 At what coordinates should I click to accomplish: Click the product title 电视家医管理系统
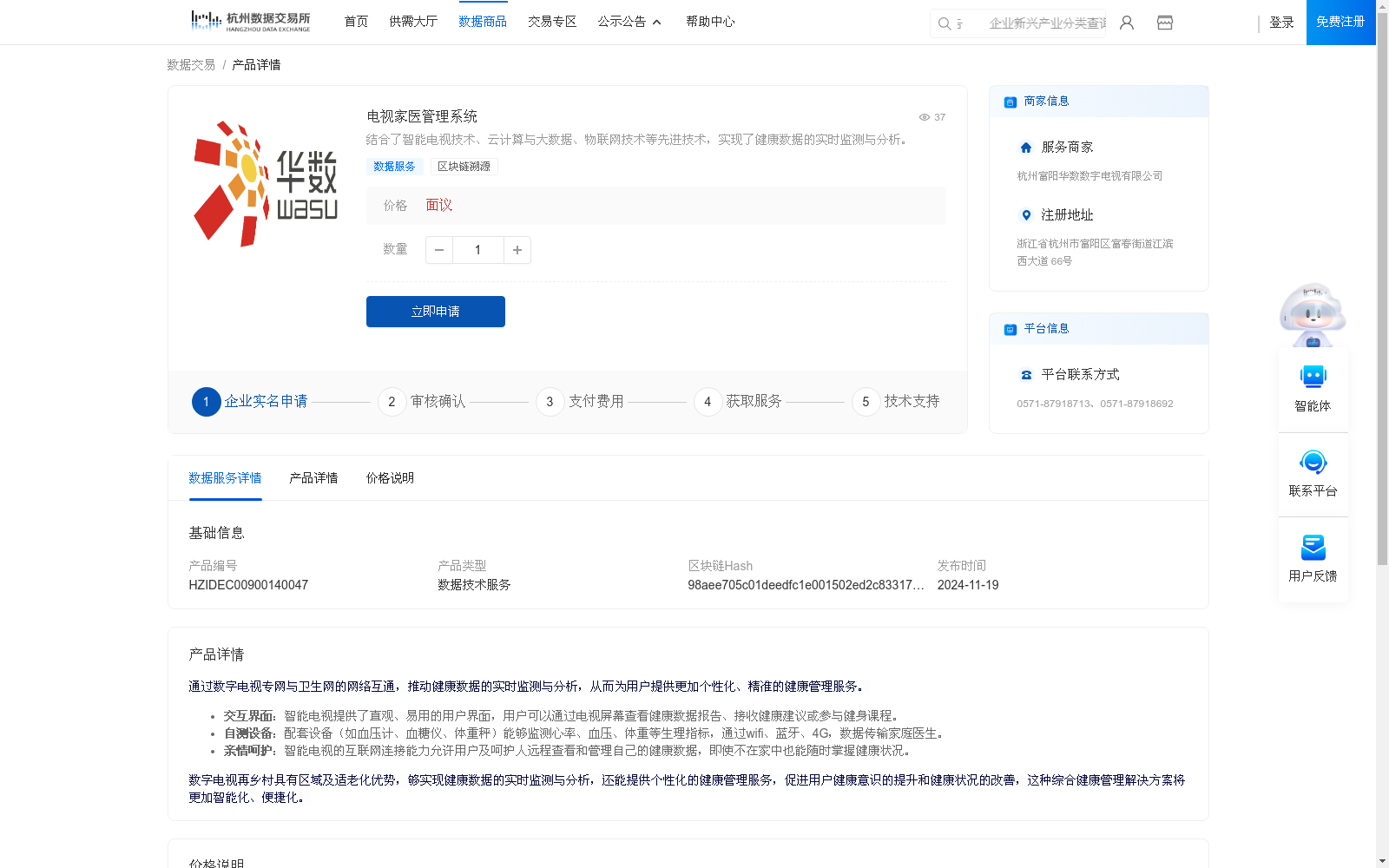[422, 116]
